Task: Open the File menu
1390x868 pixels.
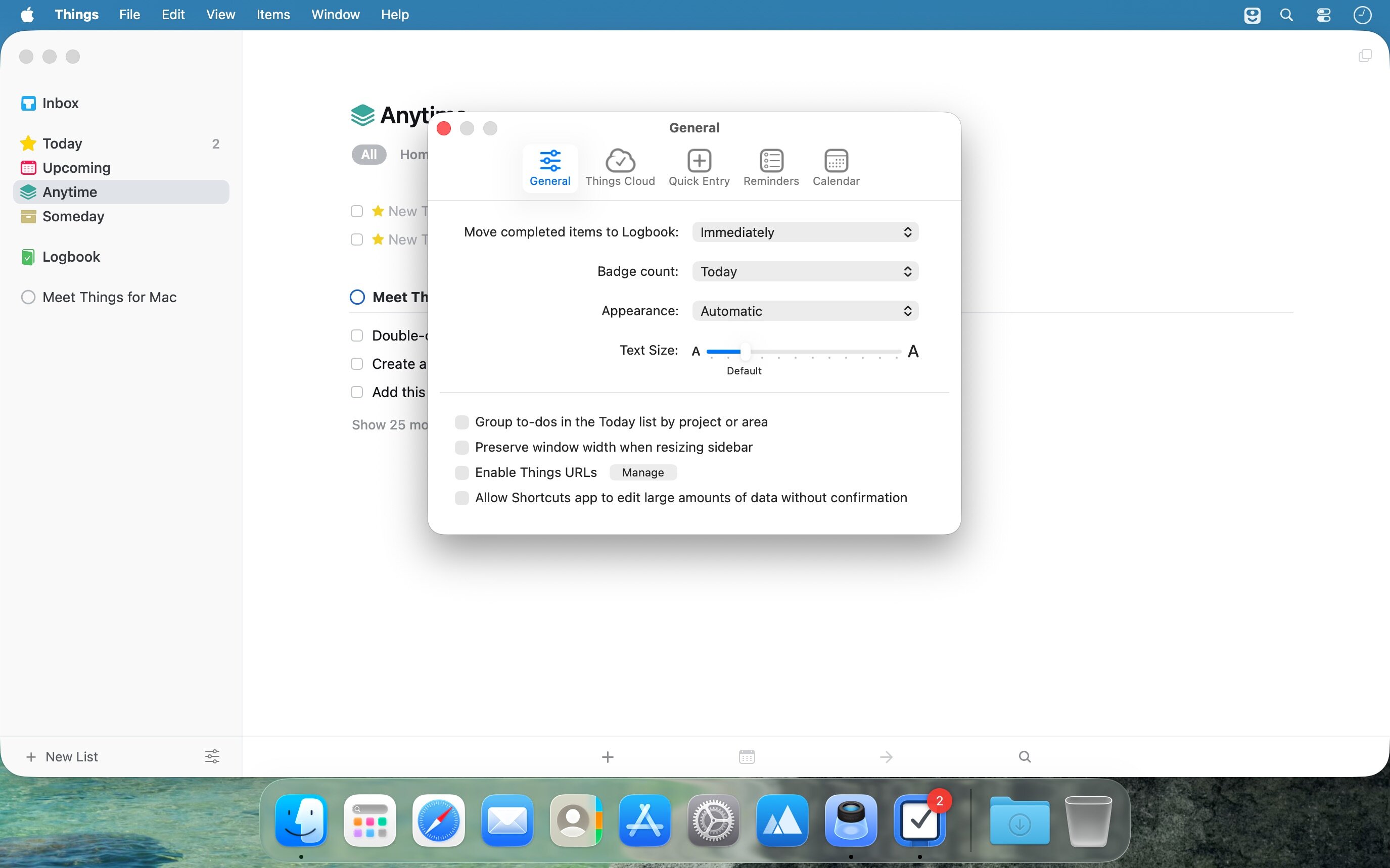Action: click(130, 14)
